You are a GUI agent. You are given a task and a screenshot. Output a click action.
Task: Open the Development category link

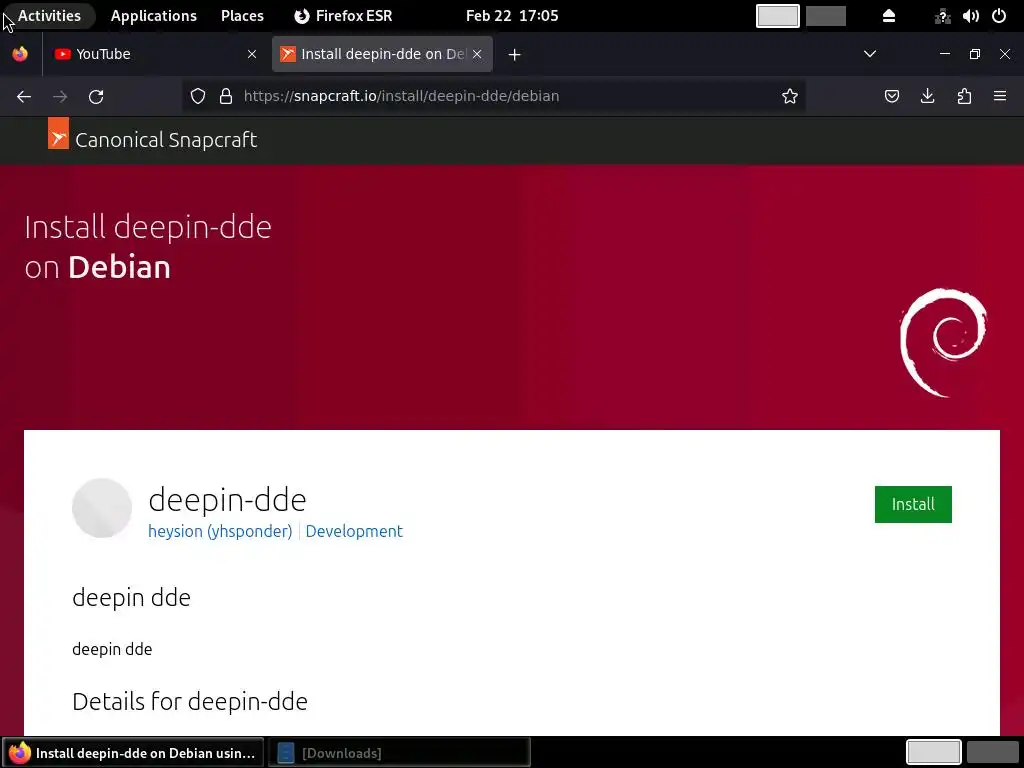[x=354, y=531]
